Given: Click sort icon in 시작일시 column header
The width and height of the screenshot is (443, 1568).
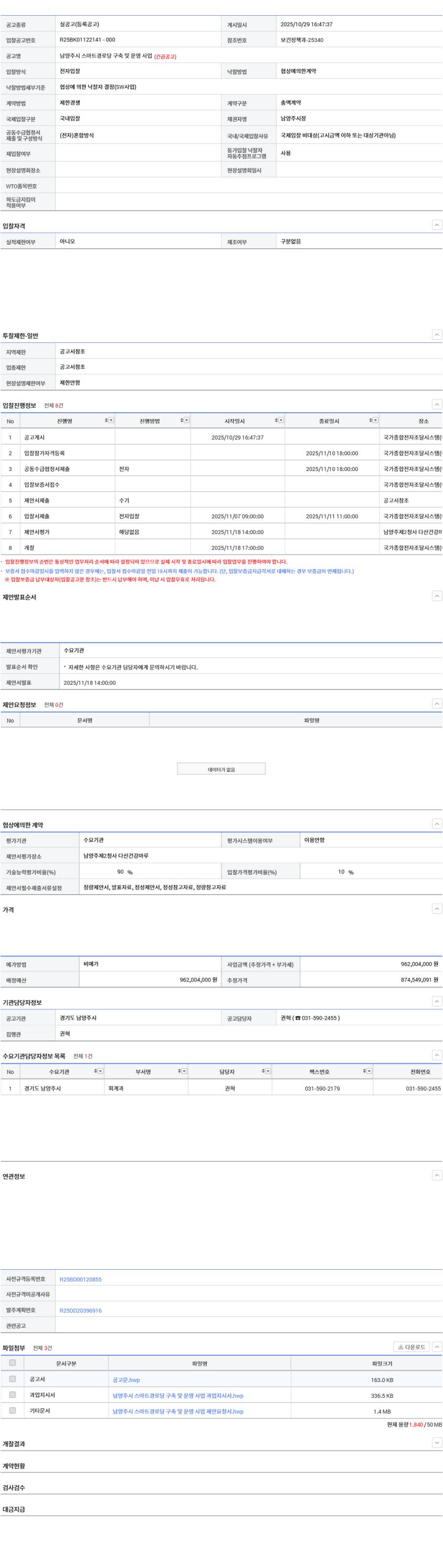Looking at the screenshot, I should pos(276,421).
